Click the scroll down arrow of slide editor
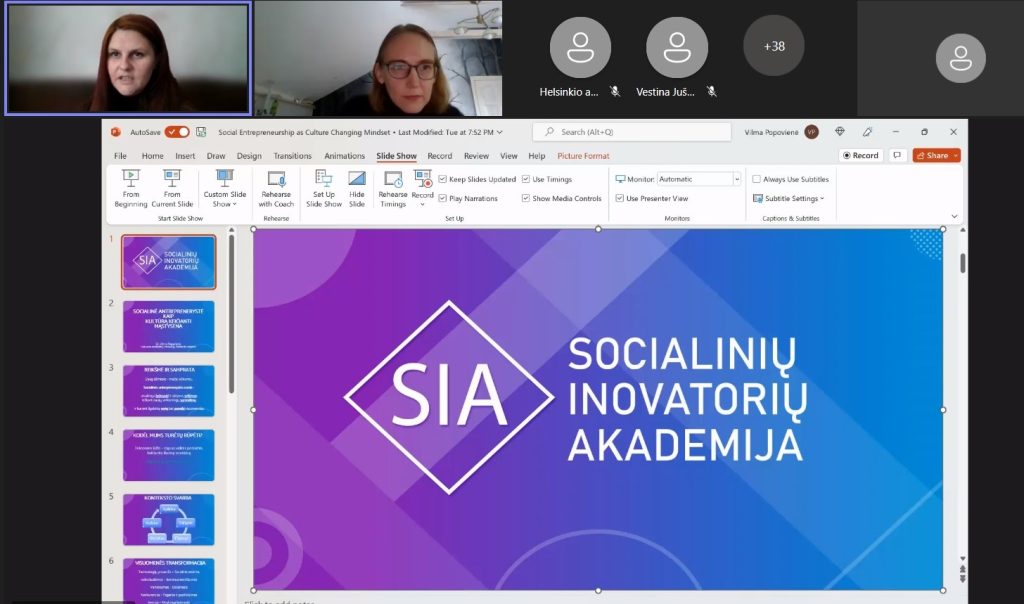This screenshot has width=1024, height=604. click(963, 559)
